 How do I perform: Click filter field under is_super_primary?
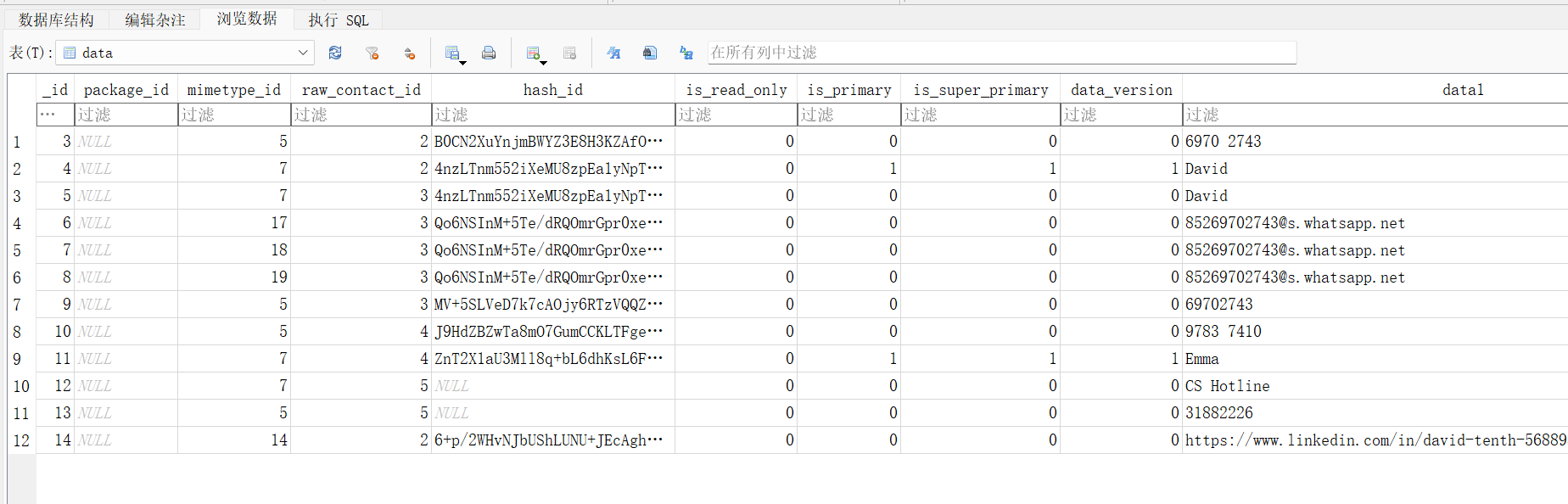click(981, 115)
